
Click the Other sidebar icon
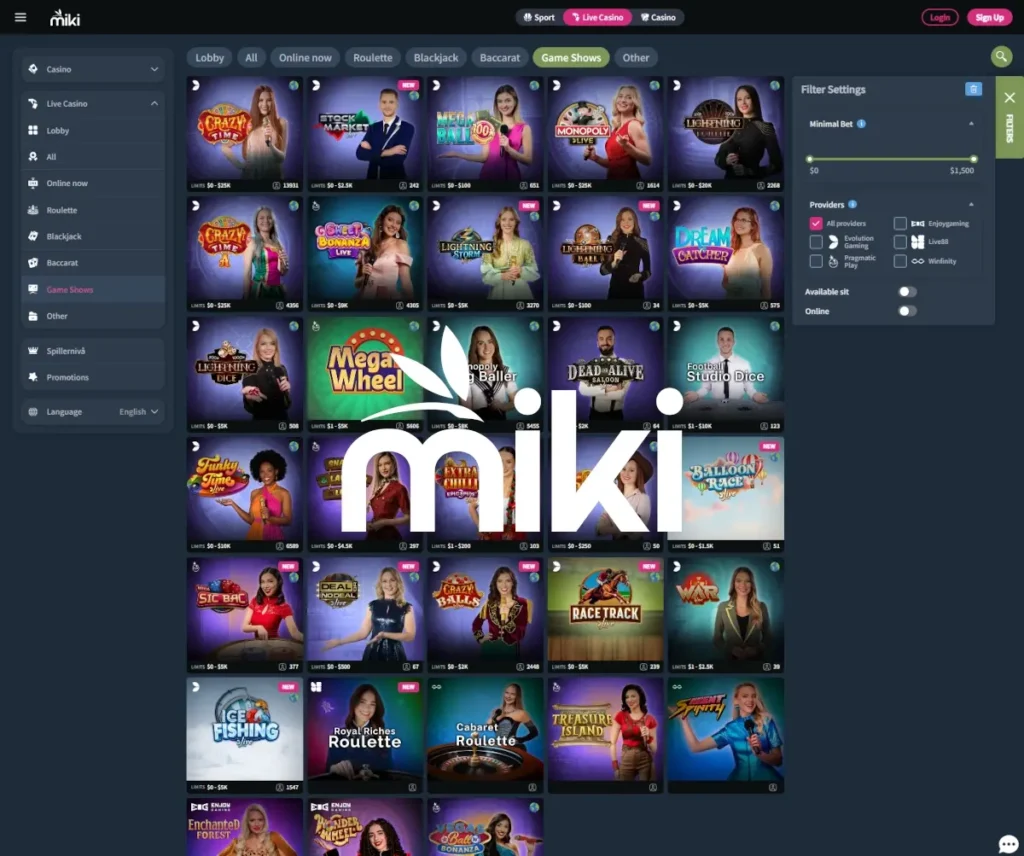[33, 316]
